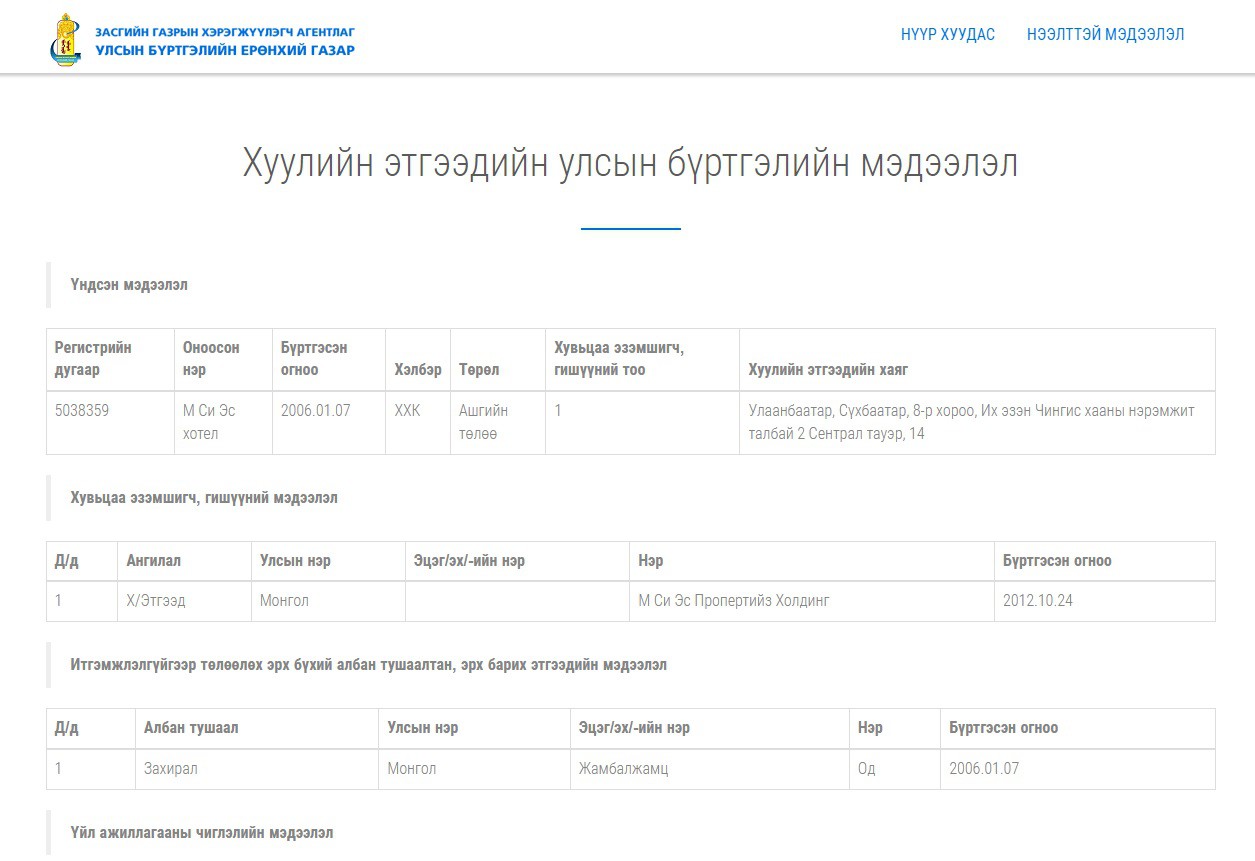Select the М Си Эс хотел name cell
The width and height of the screenshot is (1255, 861).
point(223,423)
